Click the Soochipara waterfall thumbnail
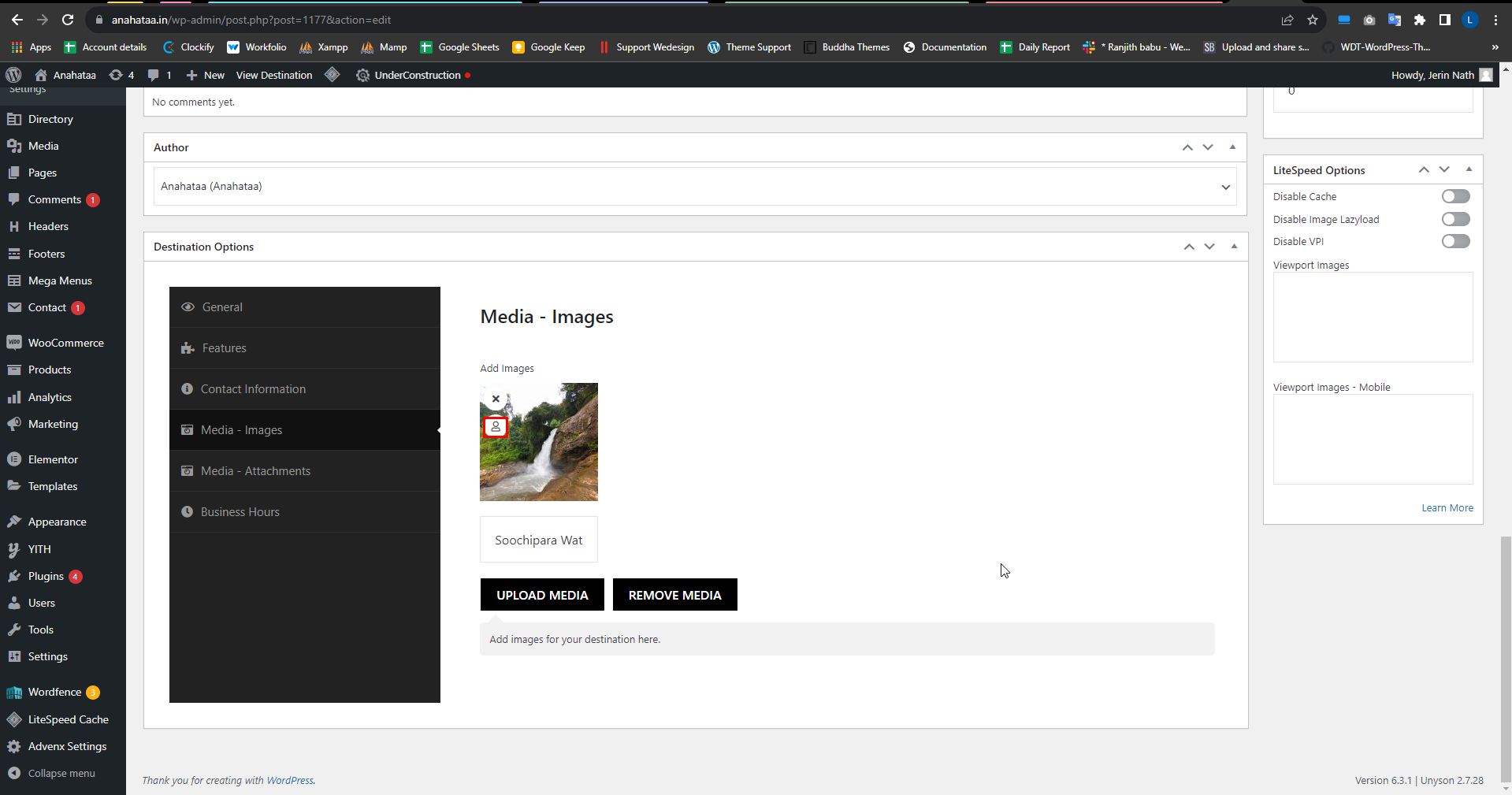The height and width of the screenshot is (795, 1512). coord(539,442)
